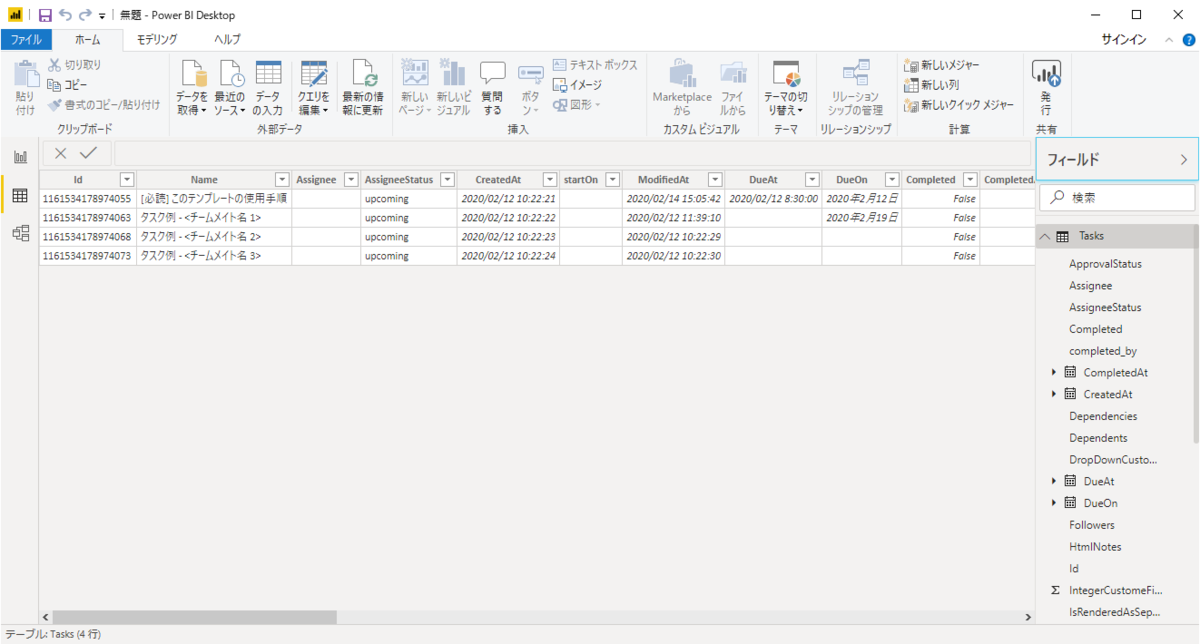
Task: Collapse the ribbon with the chevron
Action: (1169, 40)
